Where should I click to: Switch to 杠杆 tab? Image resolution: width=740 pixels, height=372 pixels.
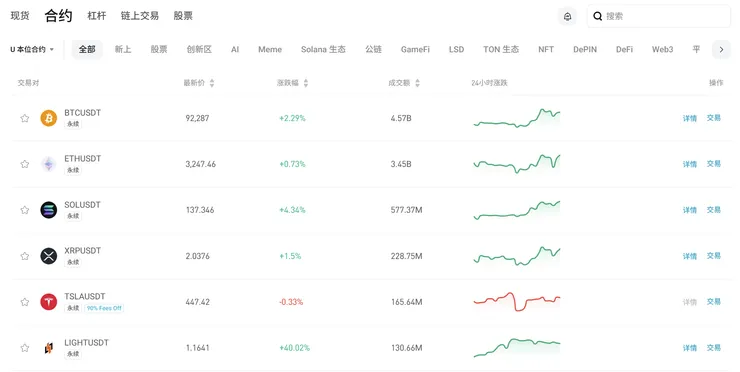tap(97, 16)
